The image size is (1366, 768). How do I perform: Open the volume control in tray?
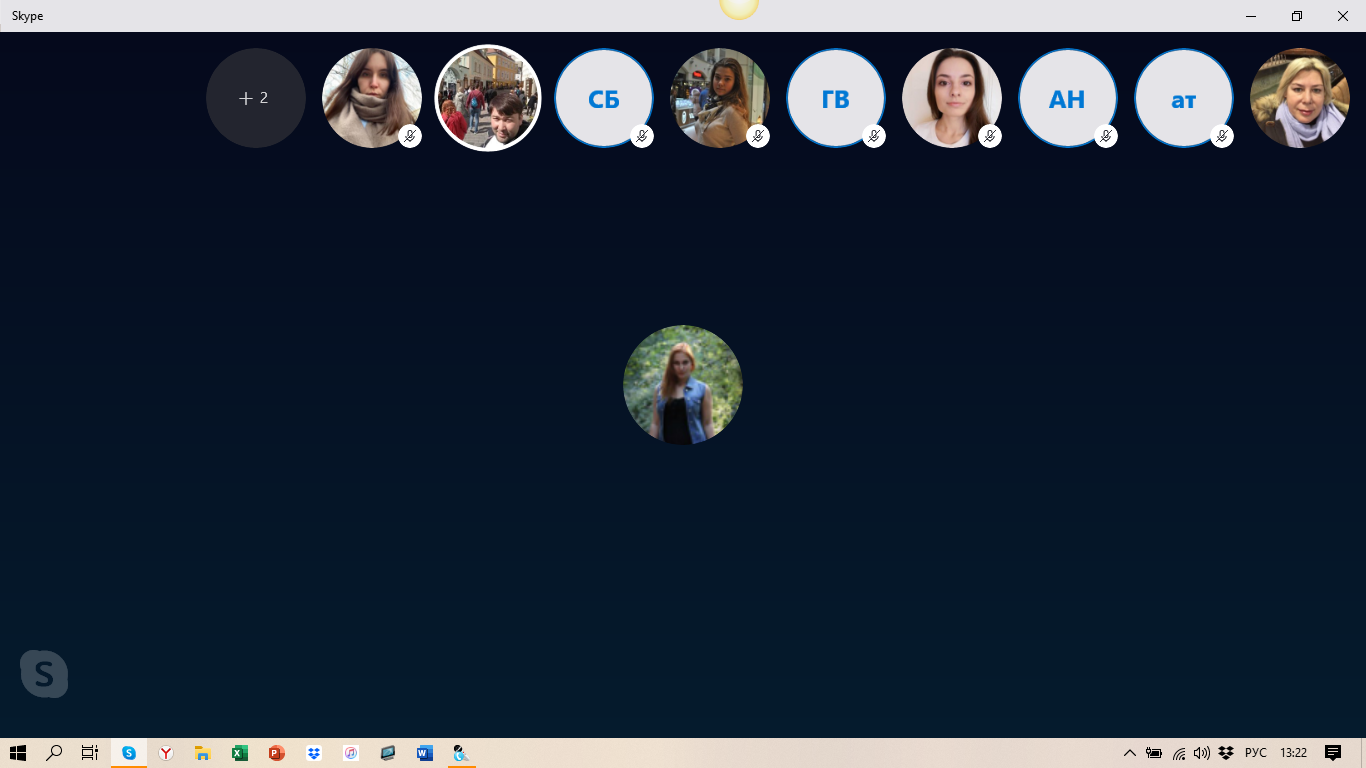tap(1201, 753)
